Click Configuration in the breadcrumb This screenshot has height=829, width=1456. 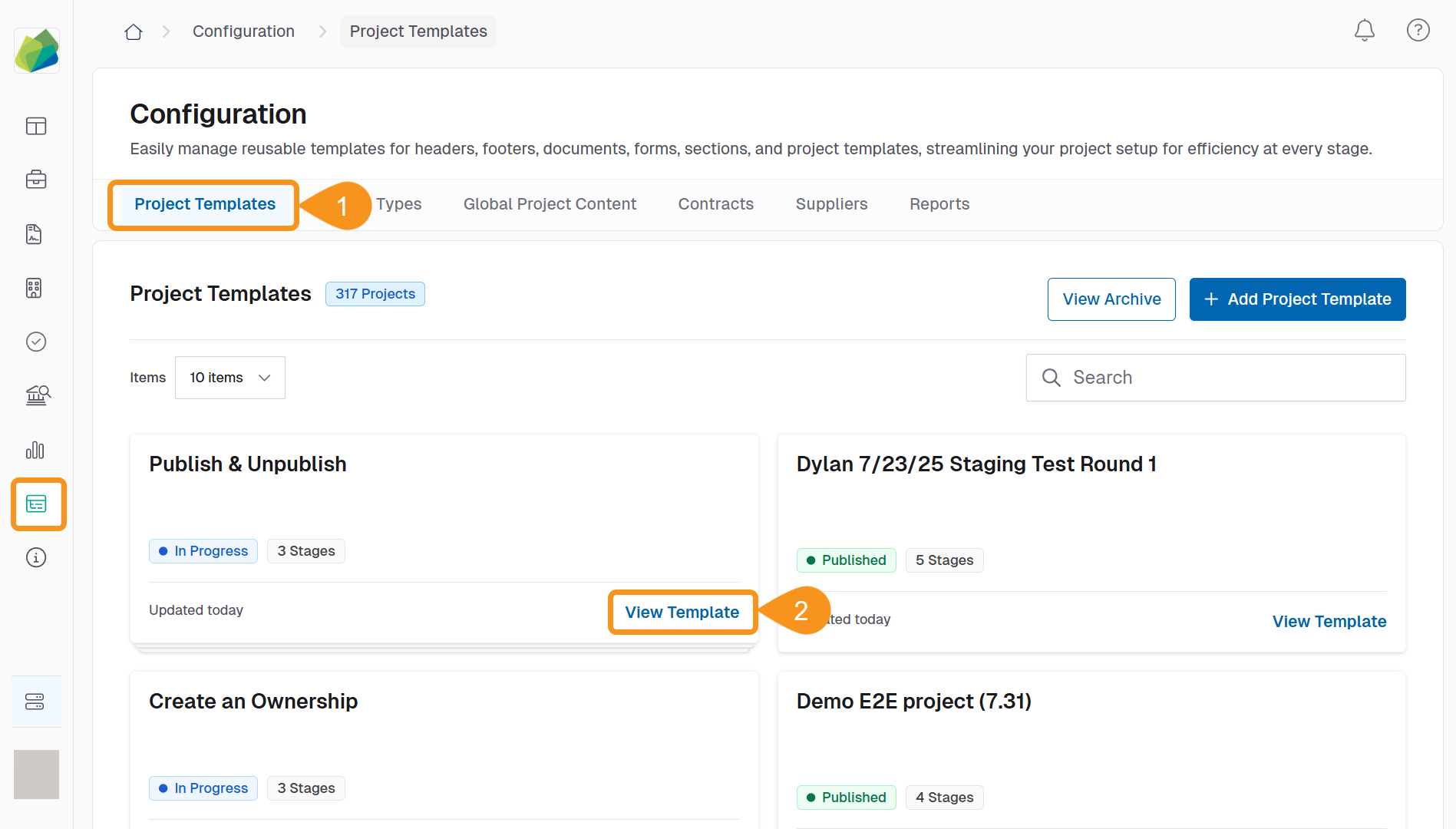coord(243,31)
